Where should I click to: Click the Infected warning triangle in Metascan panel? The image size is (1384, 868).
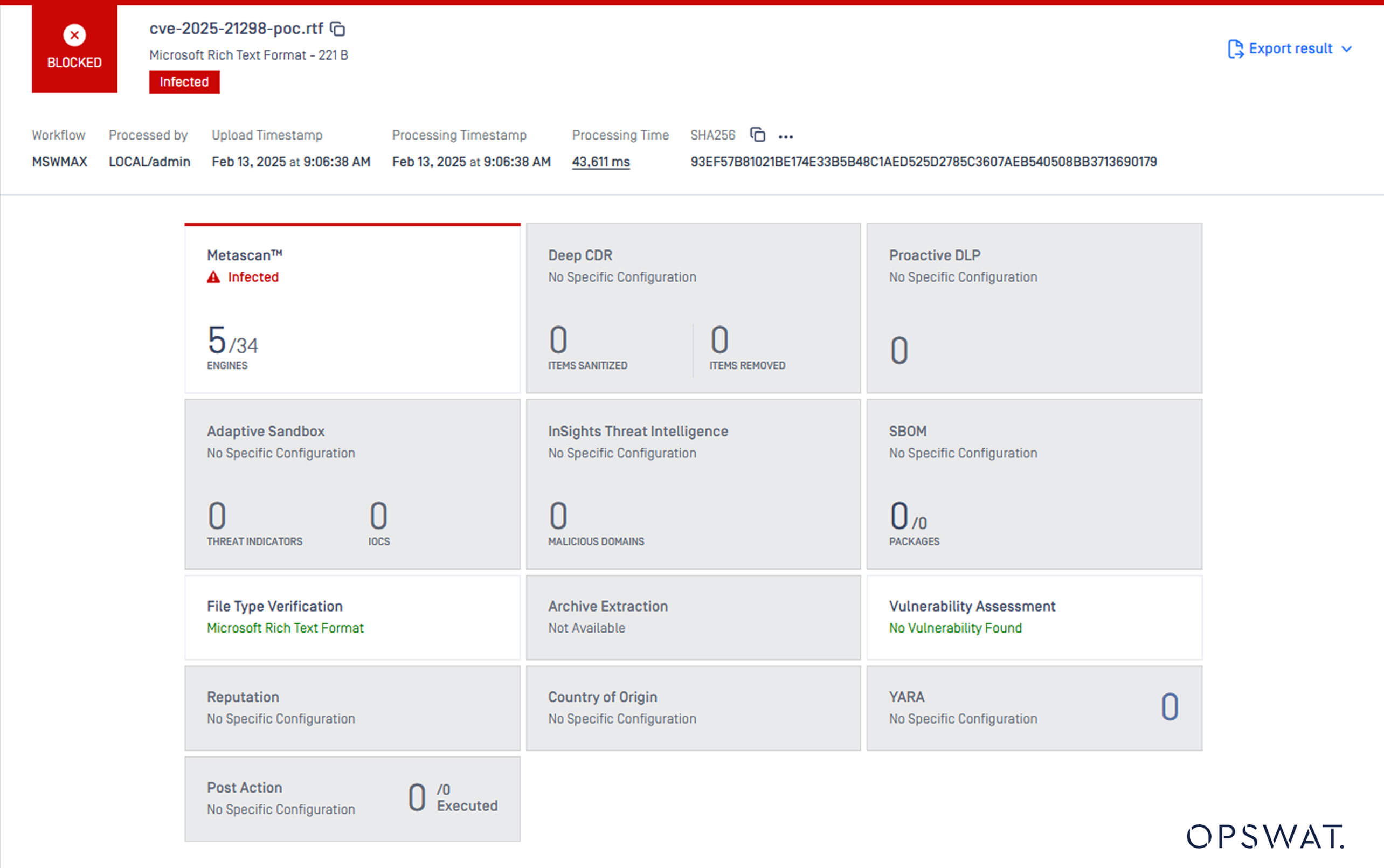[x=213, y=277]
